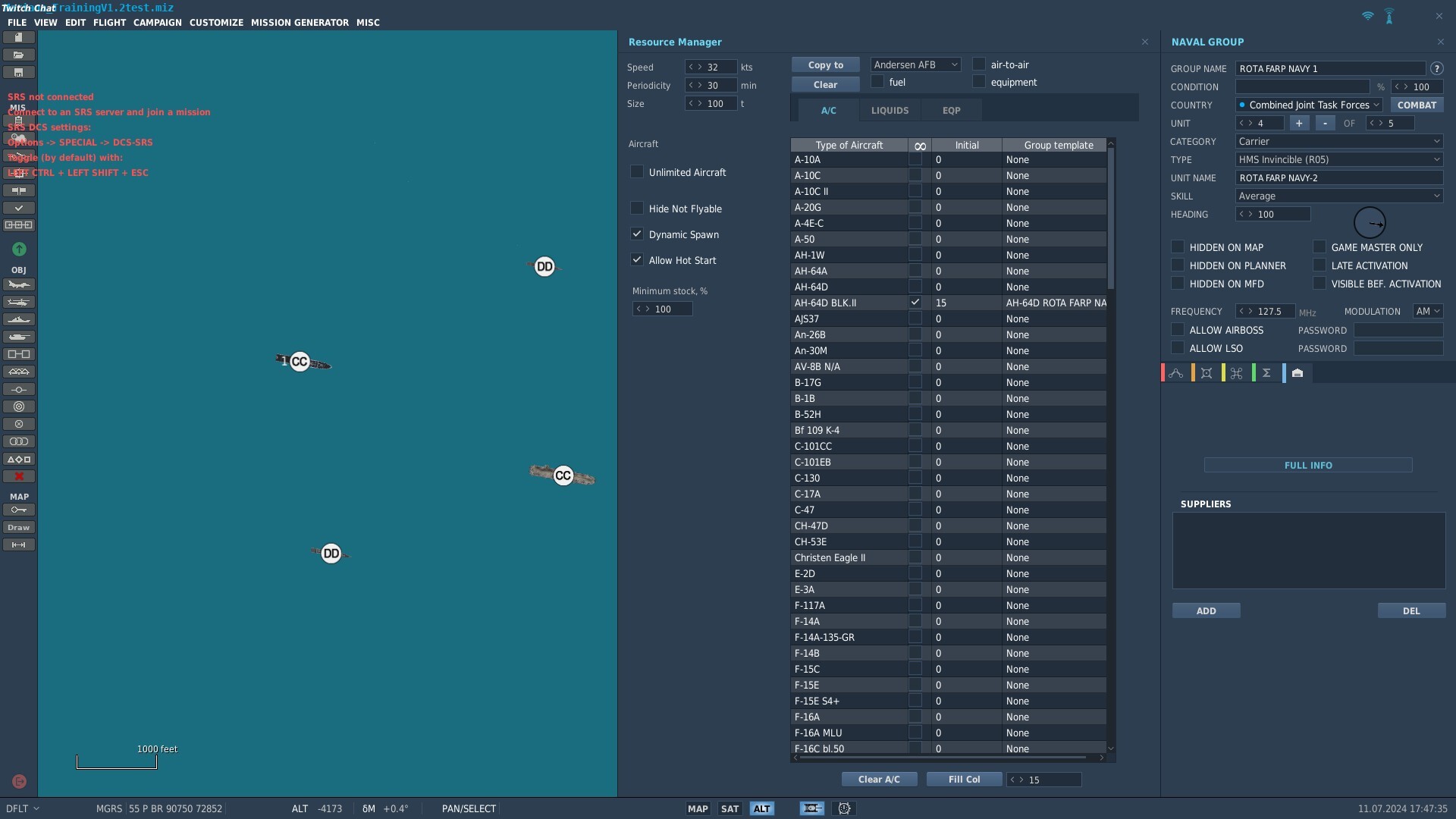
Task: Toggle Hidden on Map checkbox
Action: tap(1178, 247)
